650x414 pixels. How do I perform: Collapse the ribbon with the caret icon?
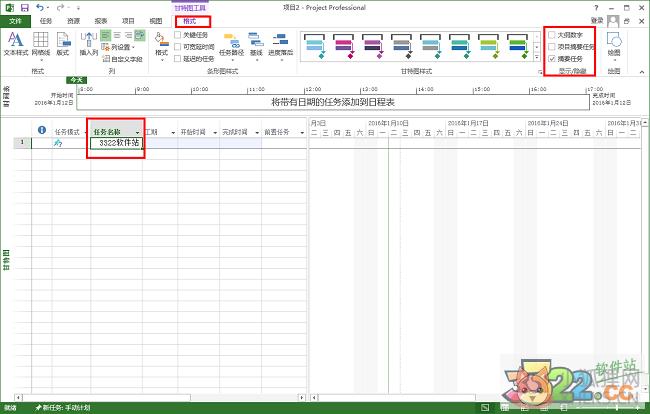(x=642, y=72)
